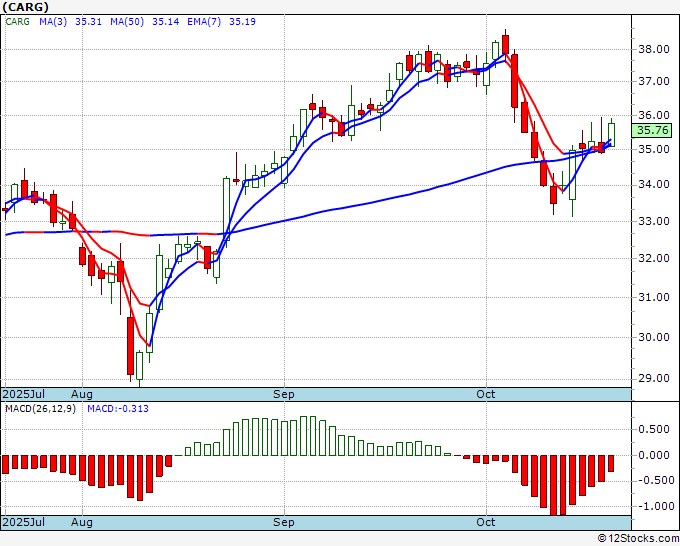Select the MA(50) legend label
This screenshot has height=546, width=680.
click(127, 22)
